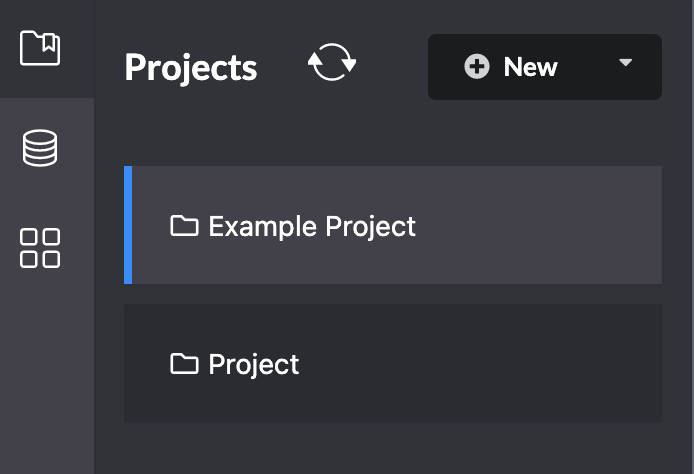Click the Projects panel heading

pos(191,68)
